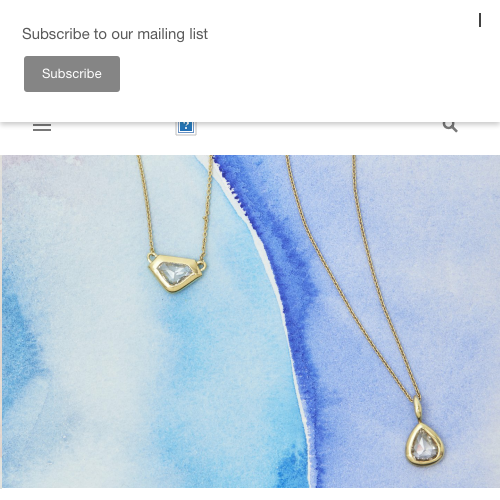
Task: Click the 'Subscribe to our mailing list' text
Action: pyautogui.click(x=115, y=34)
